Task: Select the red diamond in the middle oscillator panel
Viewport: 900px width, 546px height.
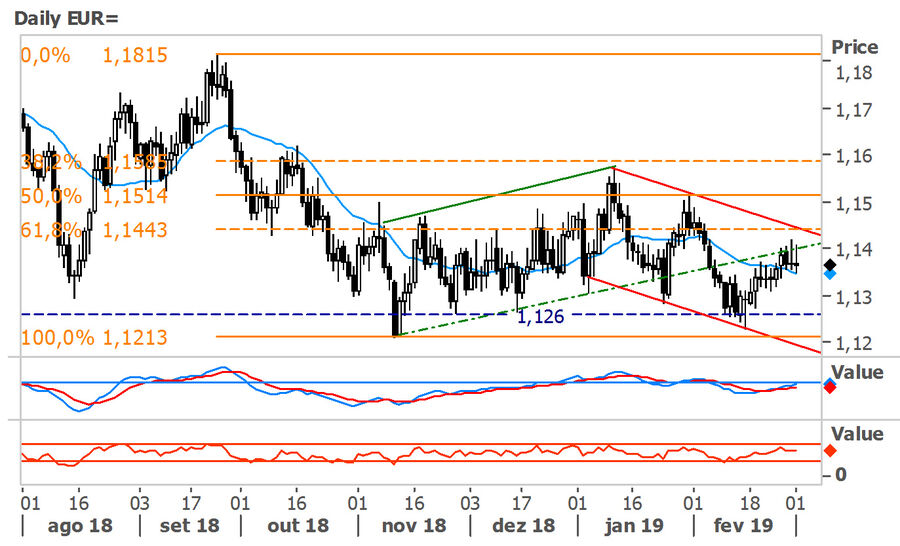Action: click(829, 388)
